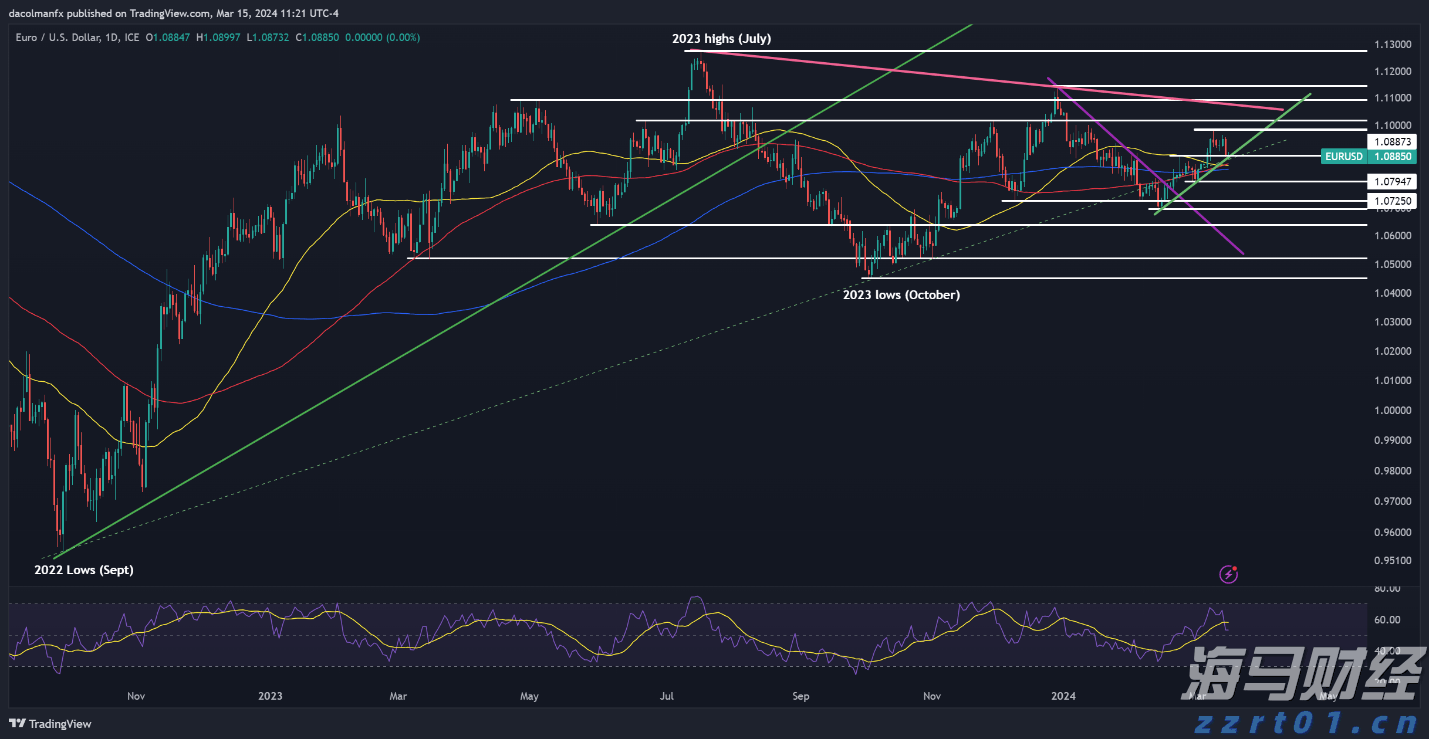Viewport: 1429px width, 739px height.
Task: Select the Euro / U.S. Dollar symbol title
Action: pos(61,37)
